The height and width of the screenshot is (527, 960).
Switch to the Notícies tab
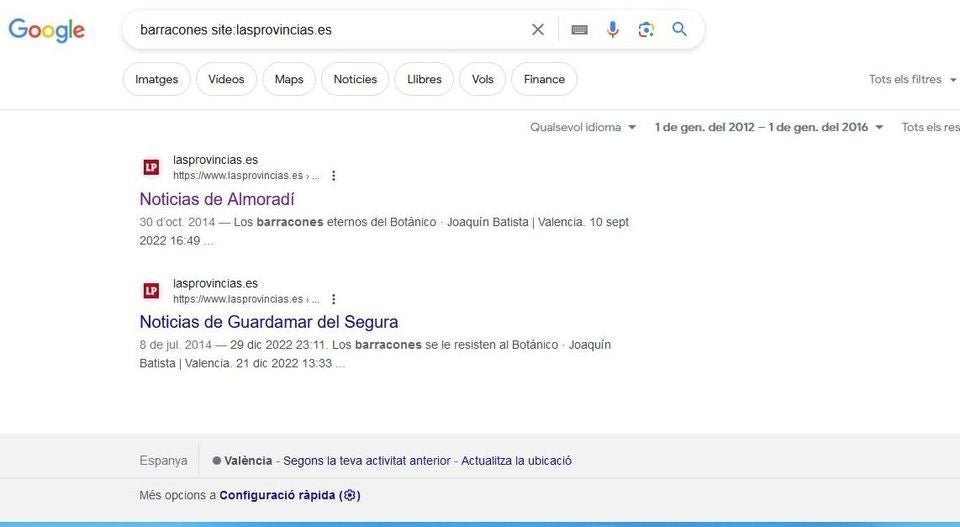(355, 79)
